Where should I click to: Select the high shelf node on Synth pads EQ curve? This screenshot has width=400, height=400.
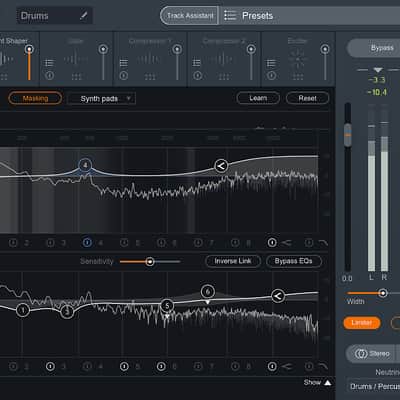(x=278, y=296)
